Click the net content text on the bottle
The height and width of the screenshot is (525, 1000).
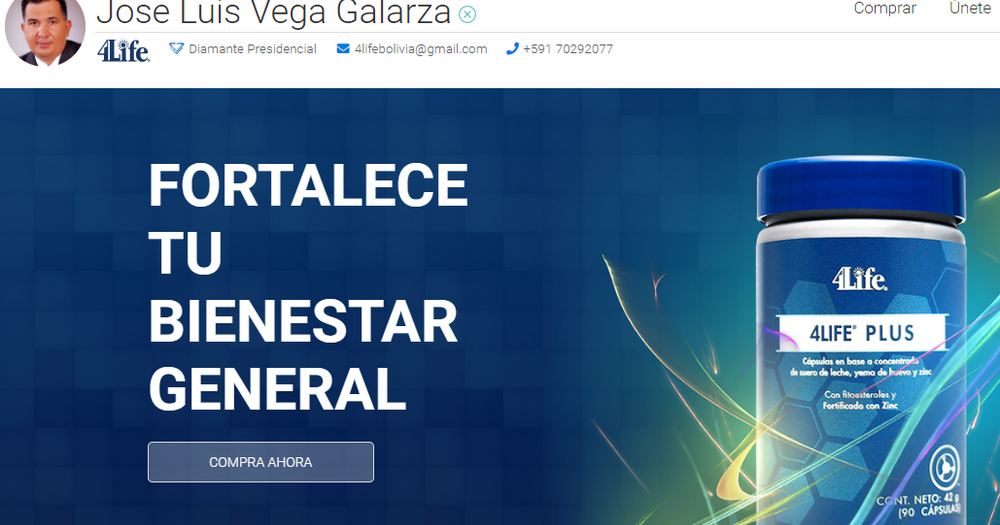[x=918, y=505]
